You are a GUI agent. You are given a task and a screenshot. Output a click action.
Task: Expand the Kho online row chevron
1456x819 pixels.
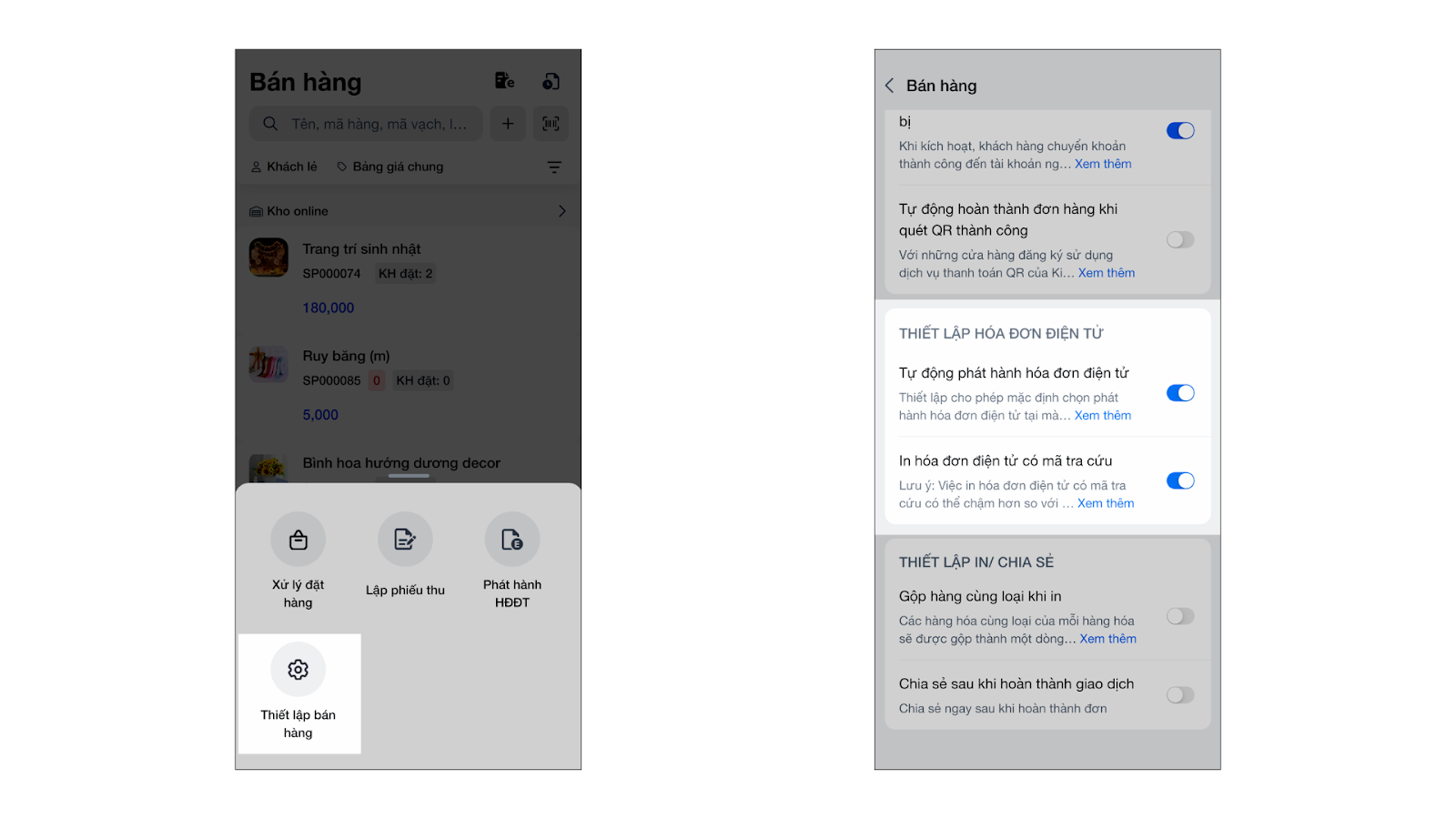click(561, 211)
